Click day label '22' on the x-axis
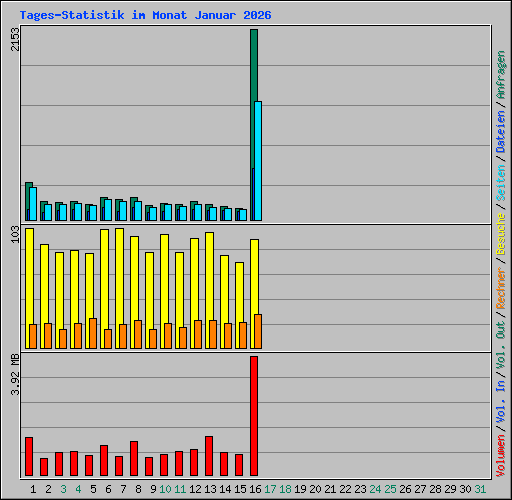The height and width of the screenshot is (500, 512). point(345,489)
